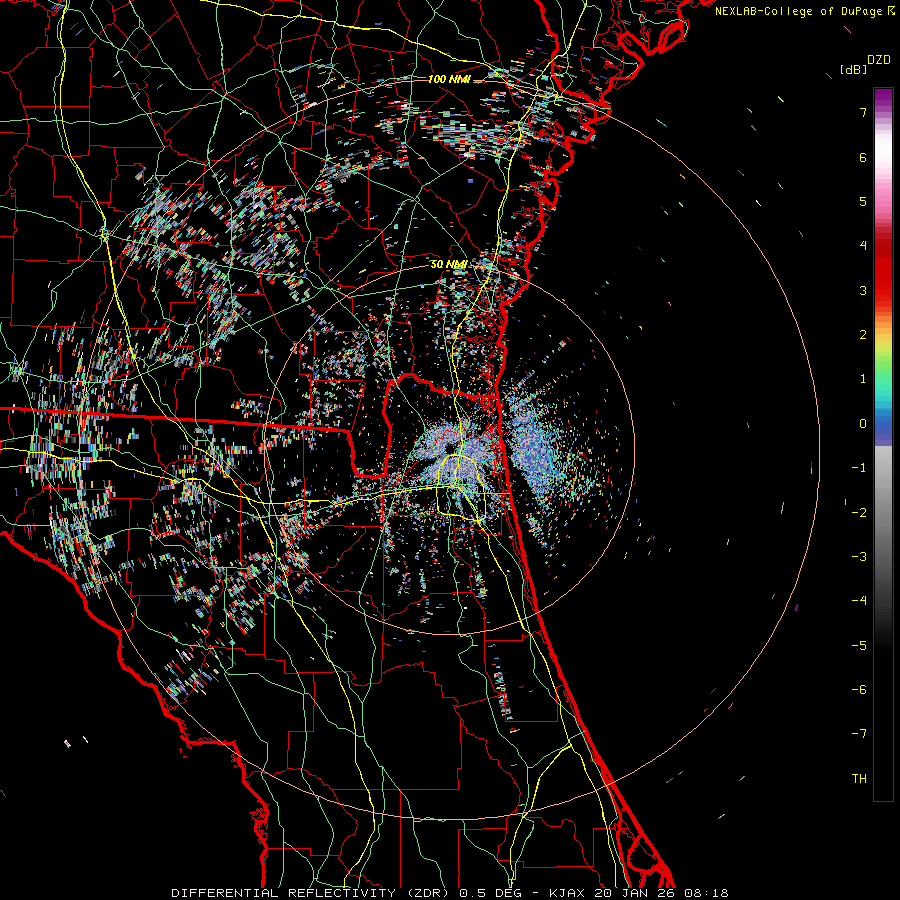Select the -2 dB scale label
The height and width of the screenshot is (900, 900).
[x=859, y=513]
